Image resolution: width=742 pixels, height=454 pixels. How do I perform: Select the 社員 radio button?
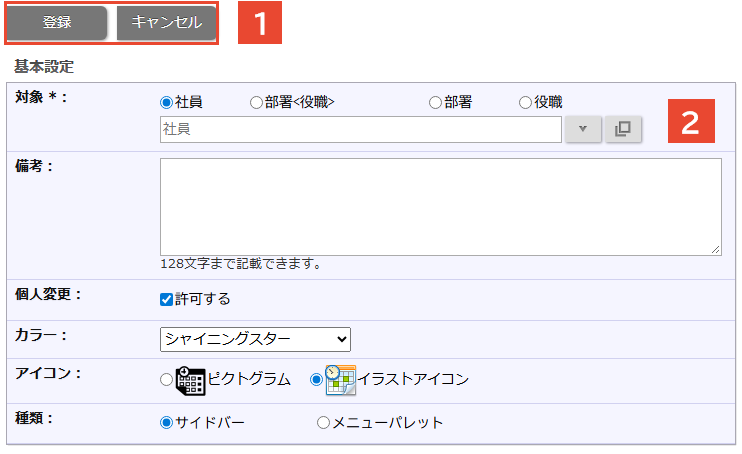tap(167, 102)
